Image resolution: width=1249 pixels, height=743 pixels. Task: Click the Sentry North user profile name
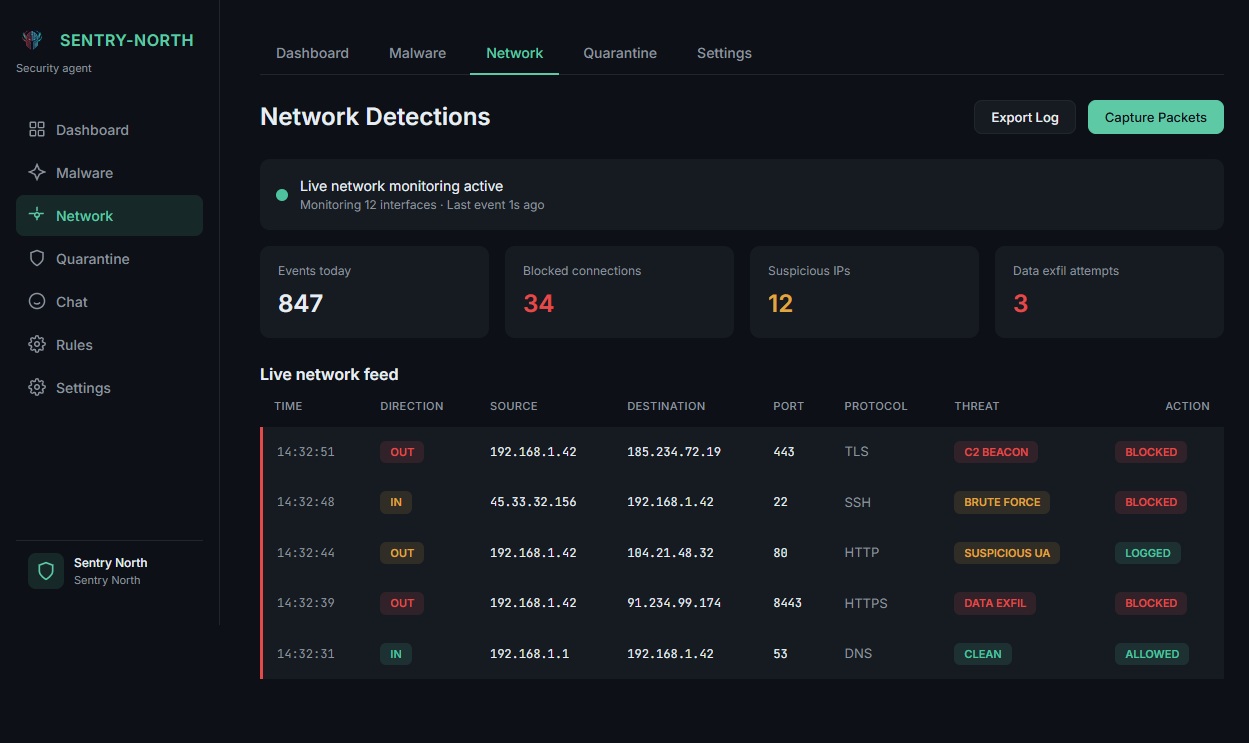110,563
